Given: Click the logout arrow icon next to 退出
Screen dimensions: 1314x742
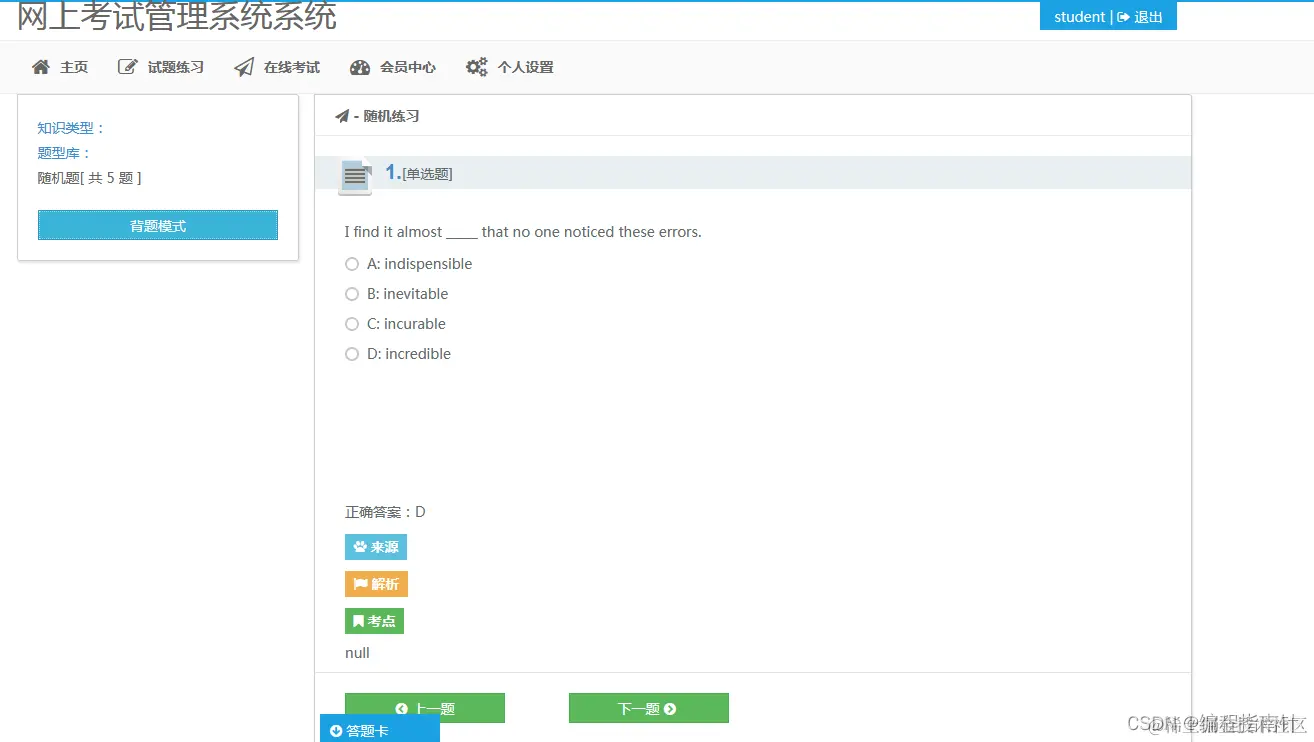Looking at the screenshot, I should (1123, 17).
